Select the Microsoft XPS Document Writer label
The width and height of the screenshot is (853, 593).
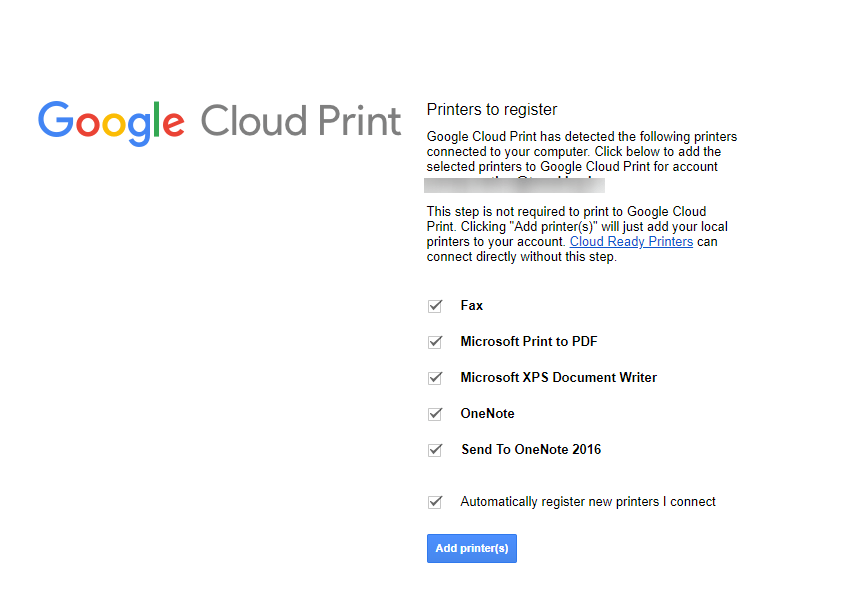(x=557, y=378)
